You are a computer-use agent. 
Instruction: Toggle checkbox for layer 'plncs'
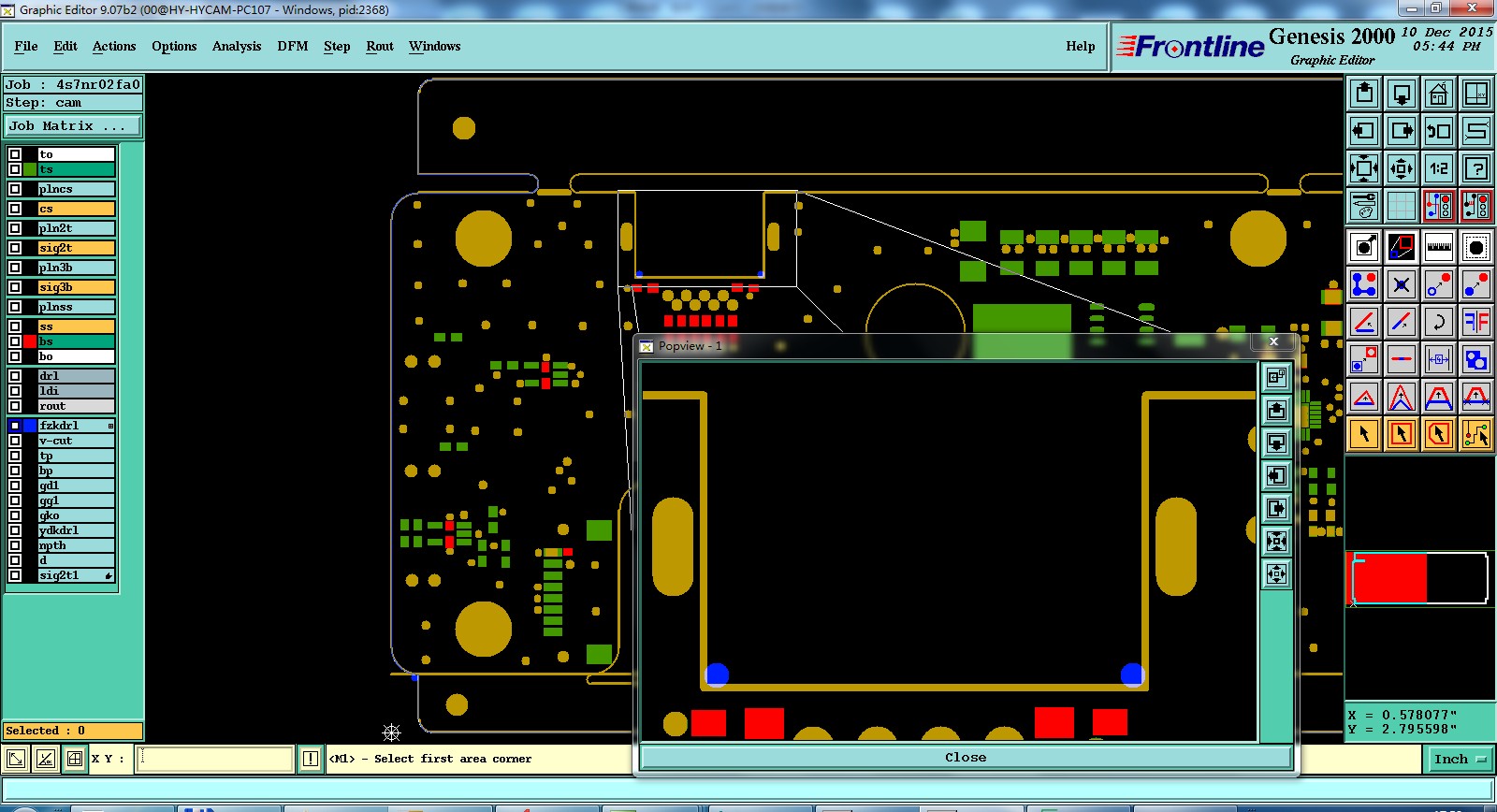point(15,189)
